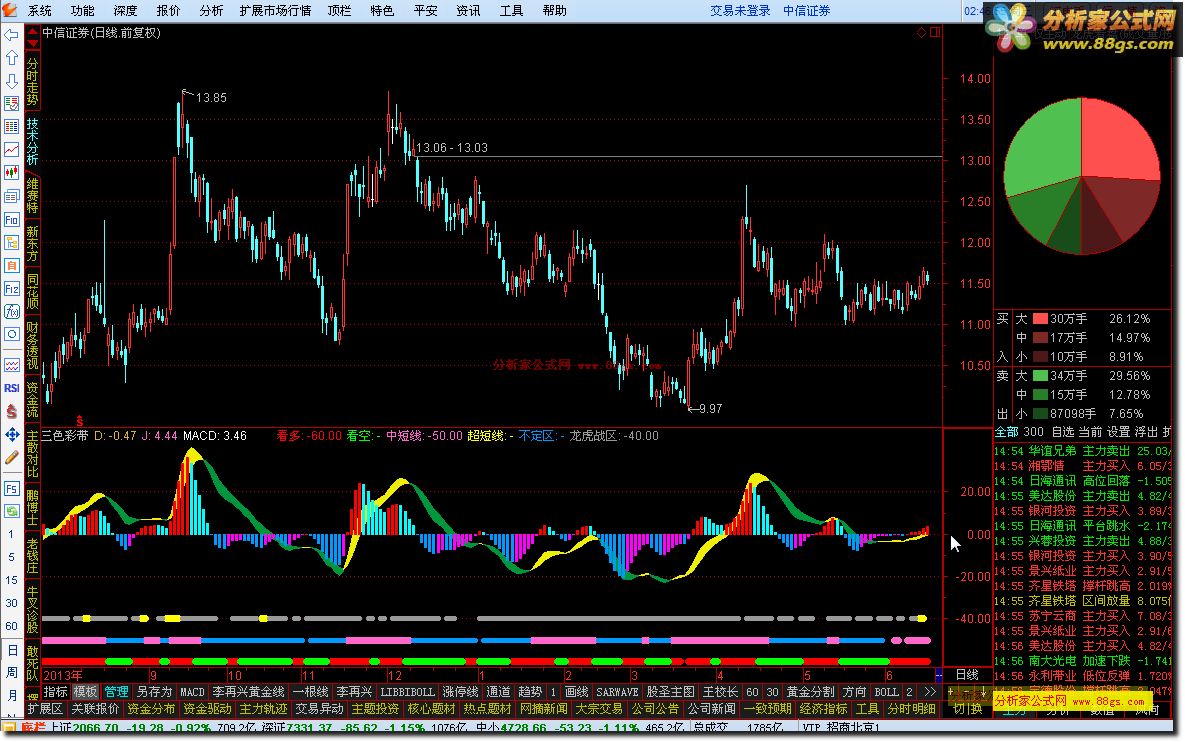The width and height of the screenshot is (1185, 742).
Task: Click the down arrow icon in left toolbar
Action: coord(11,81)
